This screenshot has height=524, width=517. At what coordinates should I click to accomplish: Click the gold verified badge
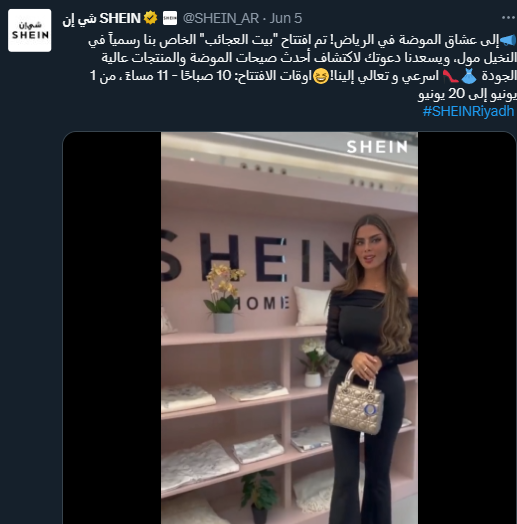click(x=150, y=18)
